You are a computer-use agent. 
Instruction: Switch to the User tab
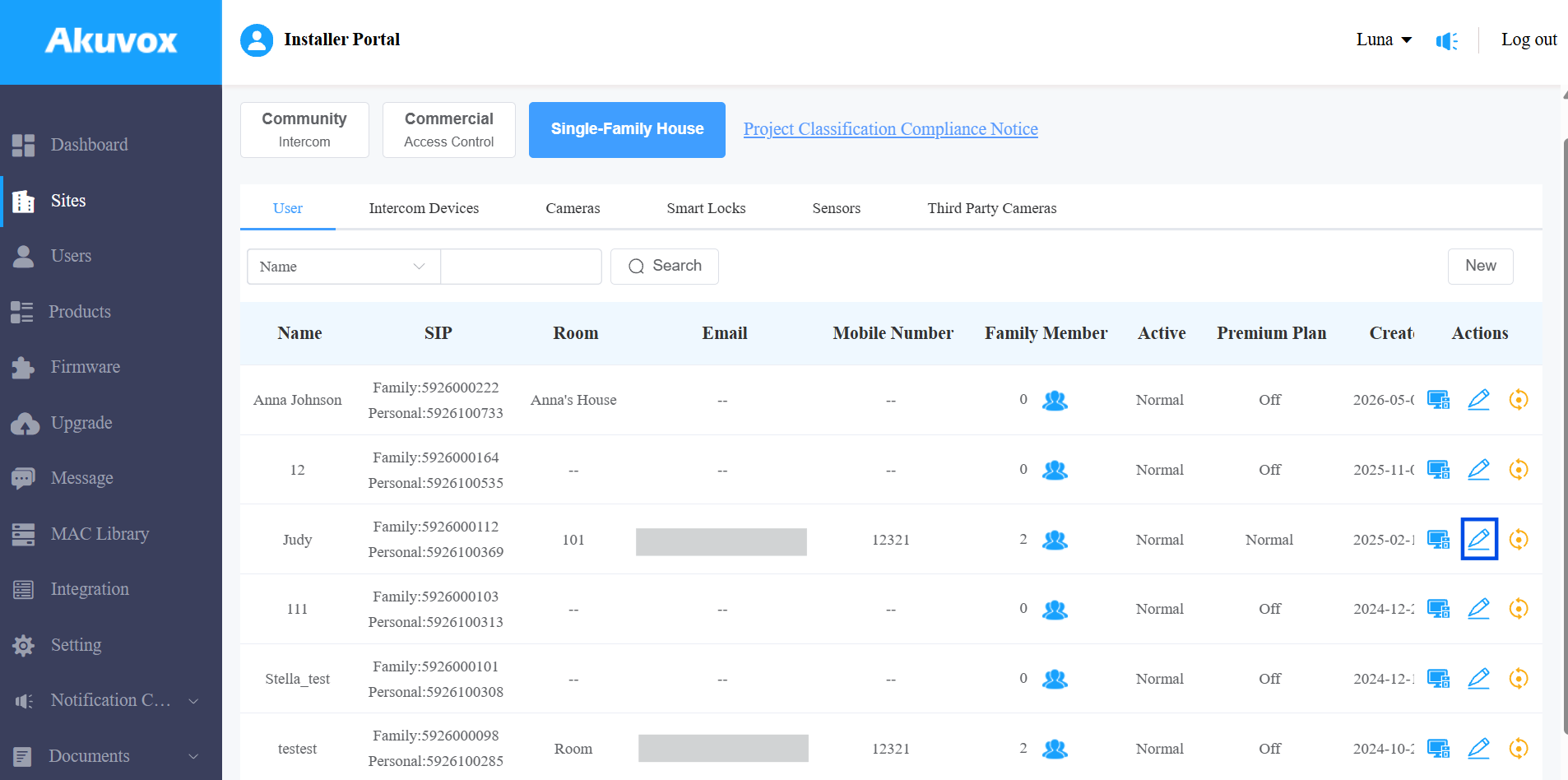pos(288,208)
